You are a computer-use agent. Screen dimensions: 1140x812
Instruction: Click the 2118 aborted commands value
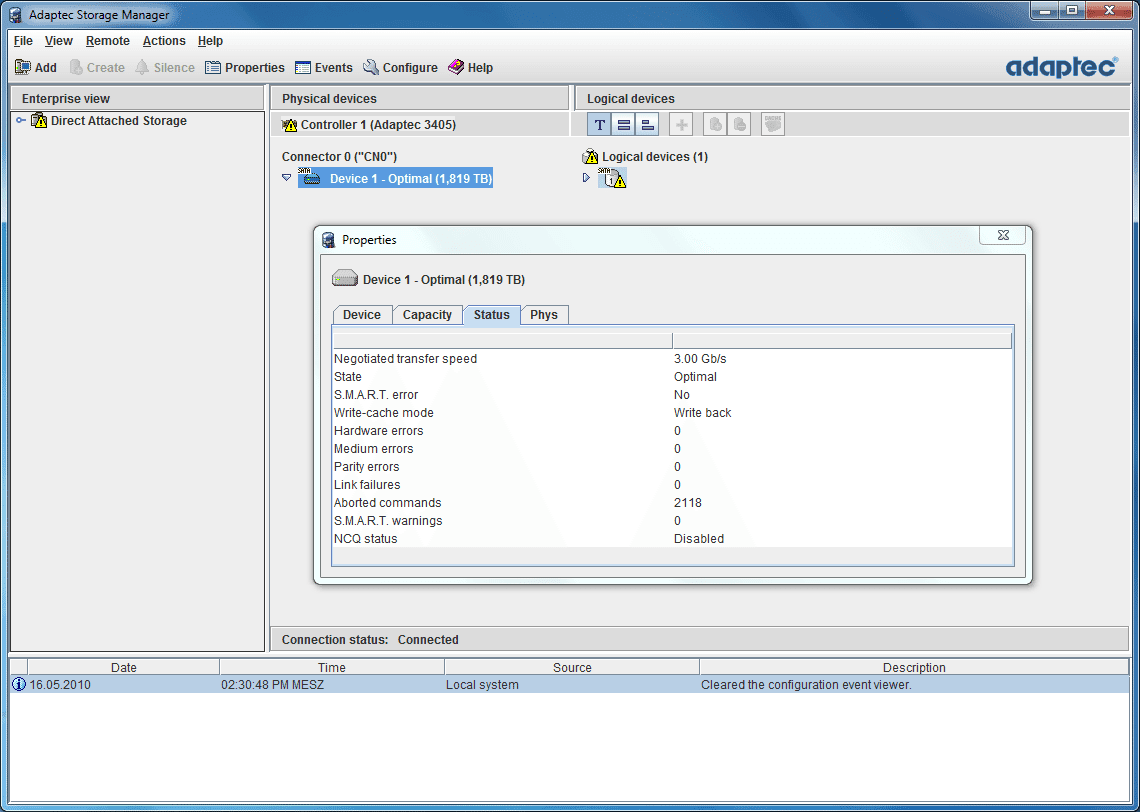pyautogui.click(x=688, y=503)
